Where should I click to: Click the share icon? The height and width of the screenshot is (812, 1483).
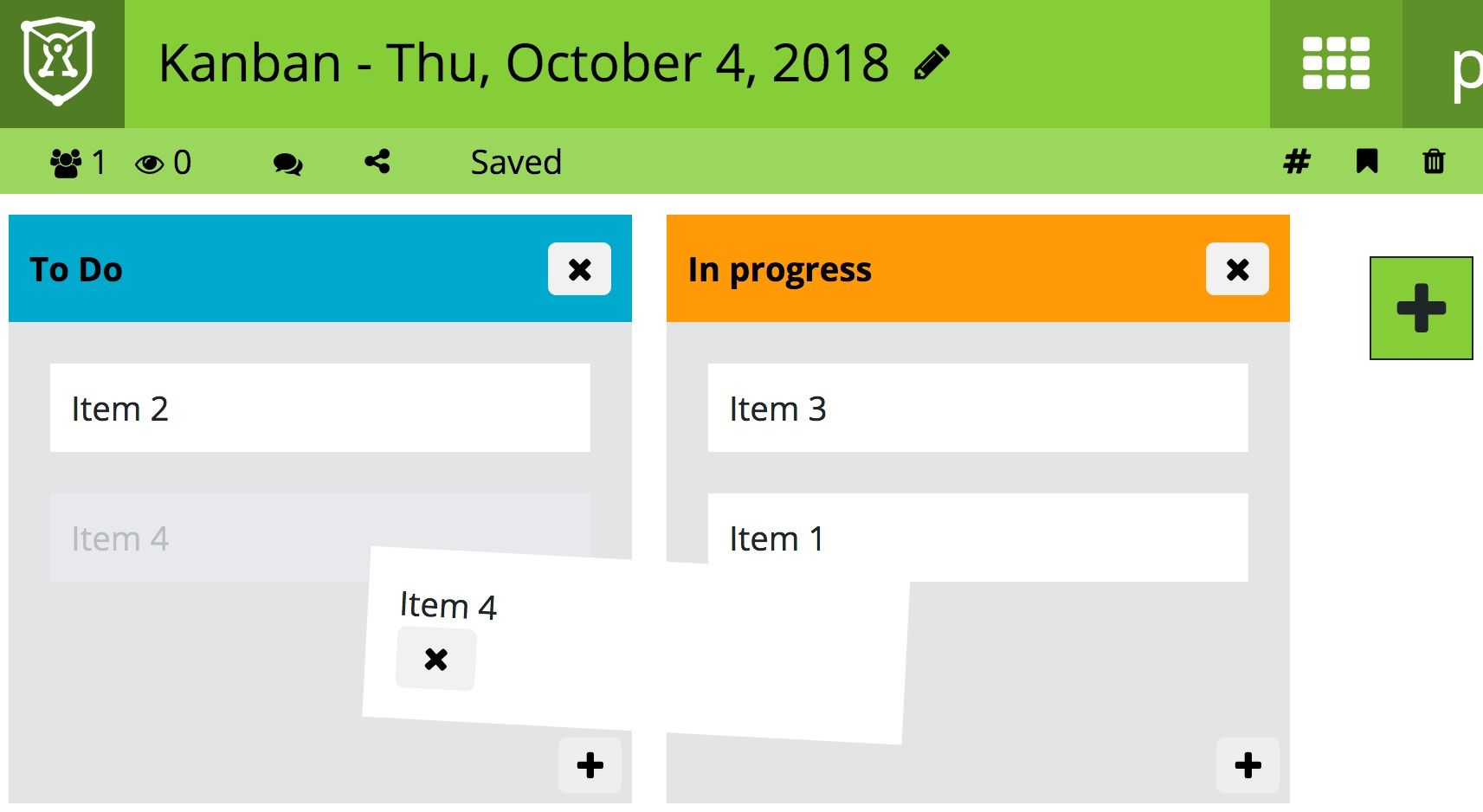tap(377, 162)
